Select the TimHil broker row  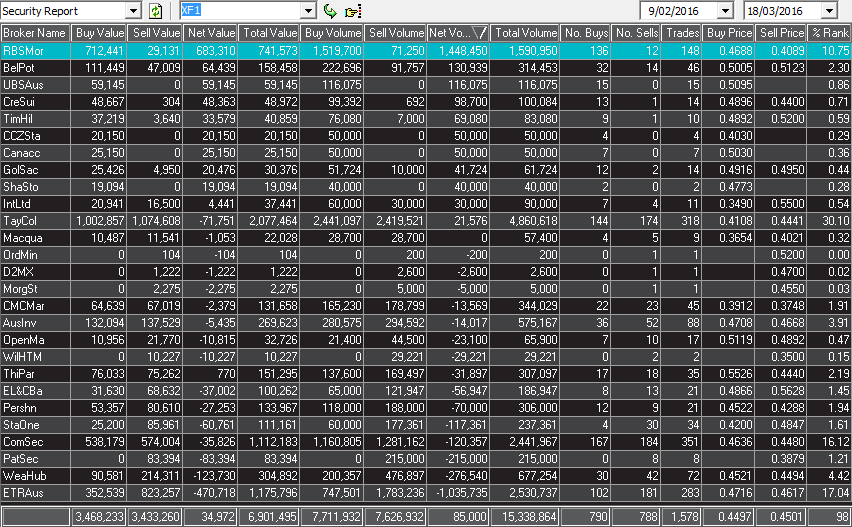coord(426,119)
